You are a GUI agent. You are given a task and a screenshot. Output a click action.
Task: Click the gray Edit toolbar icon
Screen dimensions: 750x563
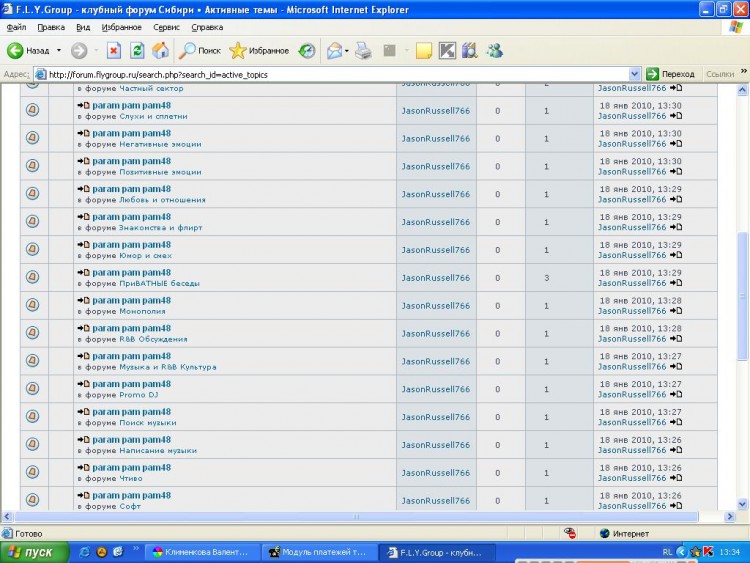point(390,50)
